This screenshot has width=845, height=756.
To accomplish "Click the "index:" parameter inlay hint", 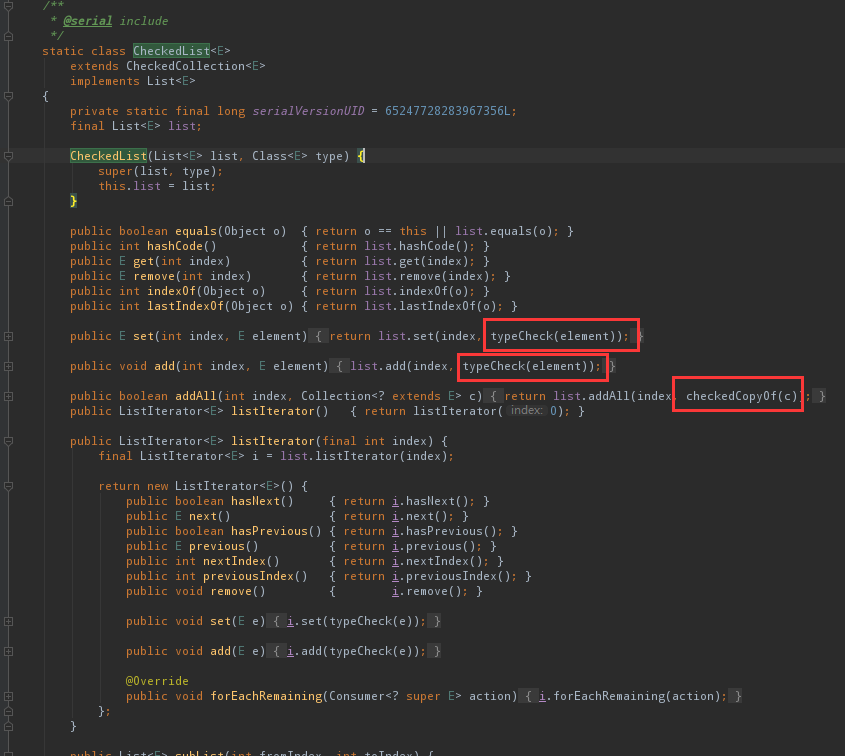I will pyautogui.click(x=526, y=411).
